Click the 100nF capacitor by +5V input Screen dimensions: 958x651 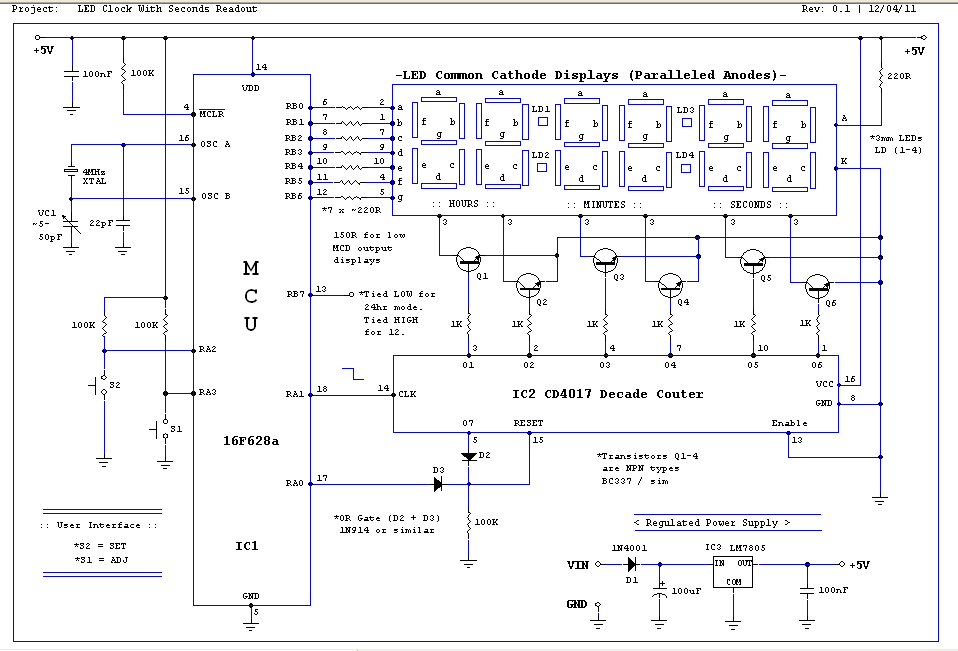pyautogui.click(x=72, y=74)
